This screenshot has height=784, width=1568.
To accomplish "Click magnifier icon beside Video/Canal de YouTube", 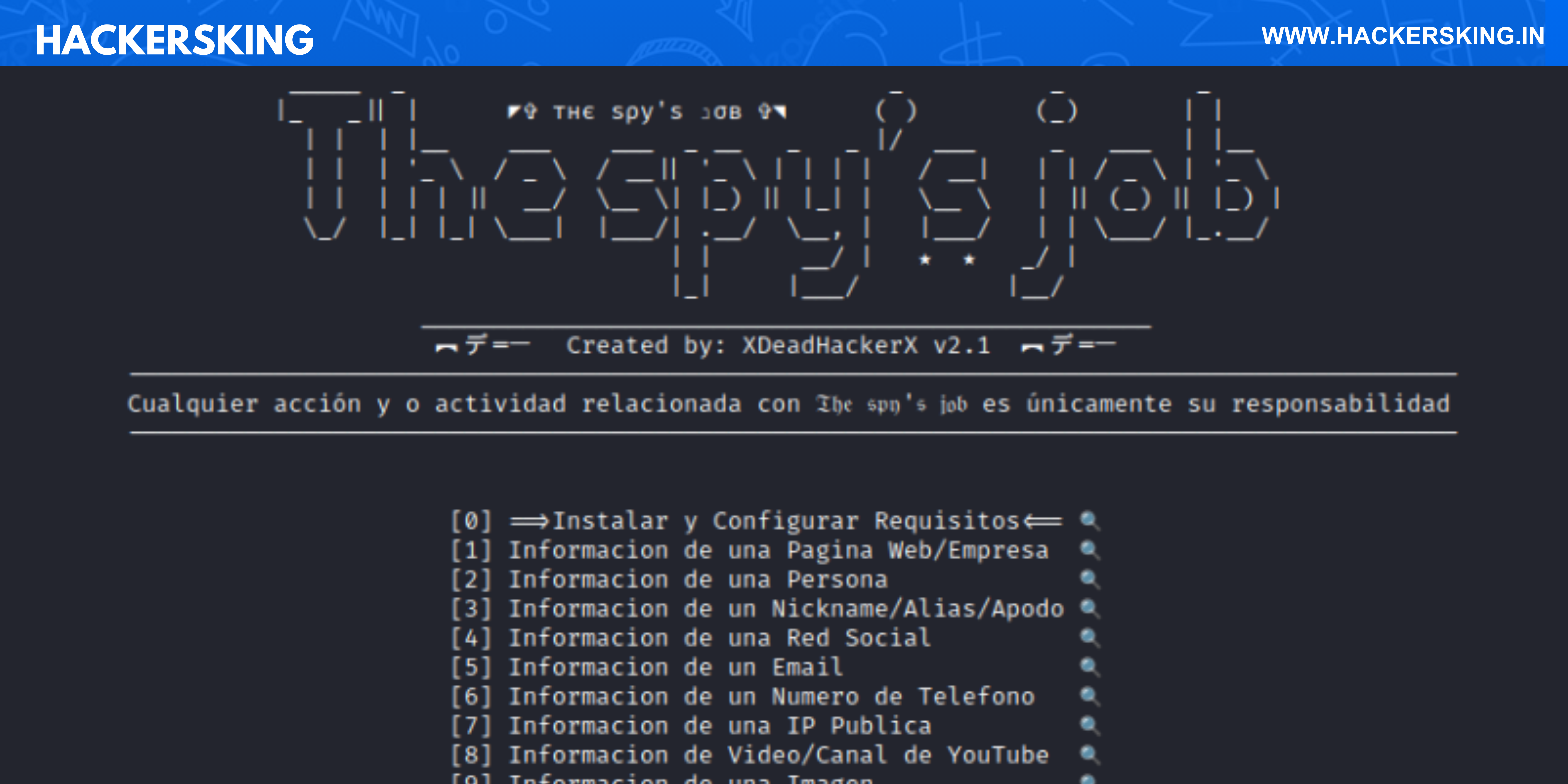I will pos(1090,755).
